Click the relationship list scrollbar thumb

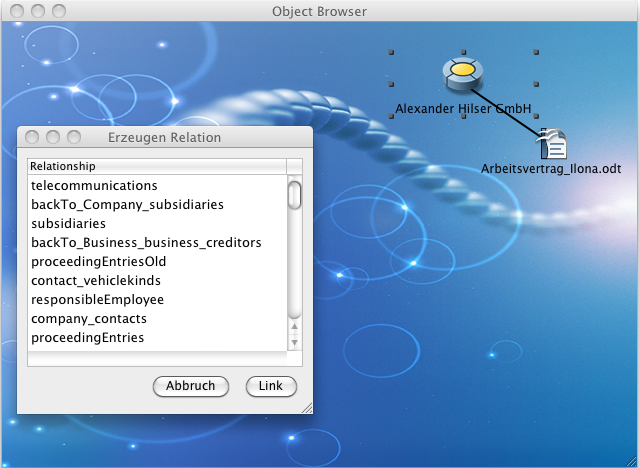coord(294,194)
